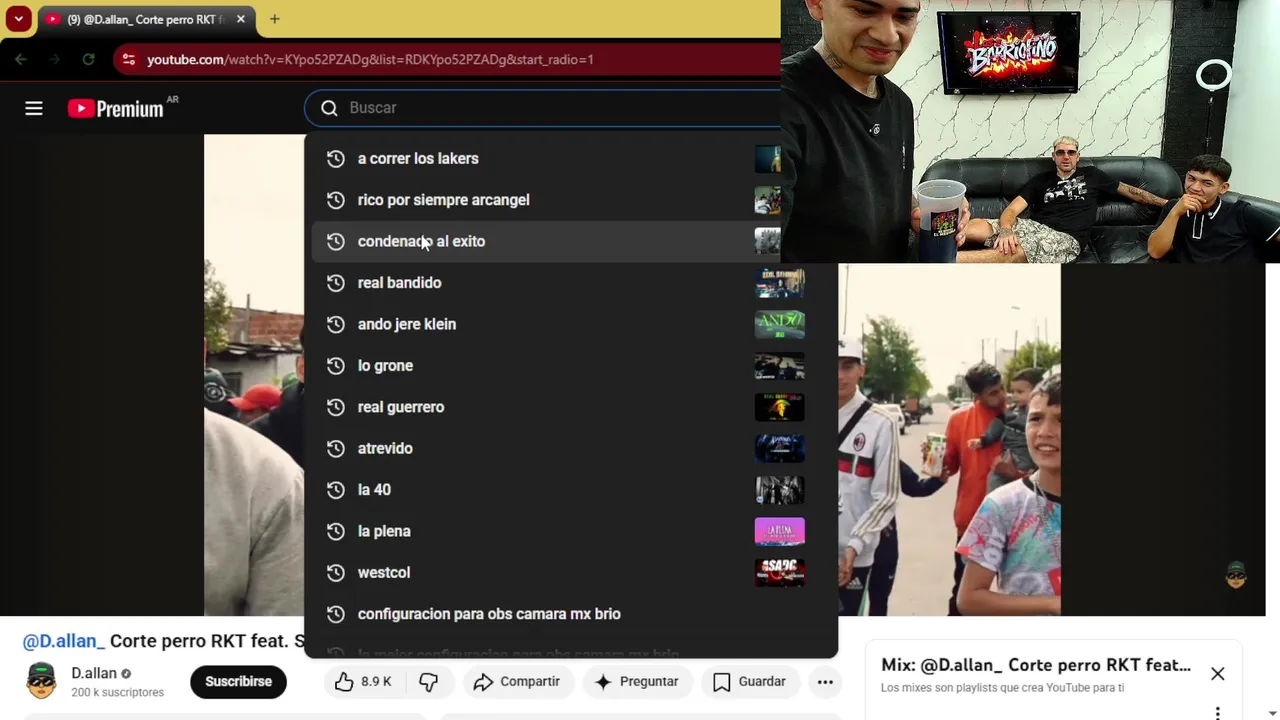Viewport: 1280px width, 720px height.
Task: Open thumbnail next to 'real bandido' suggestion
Action: (x=780, y=283)
